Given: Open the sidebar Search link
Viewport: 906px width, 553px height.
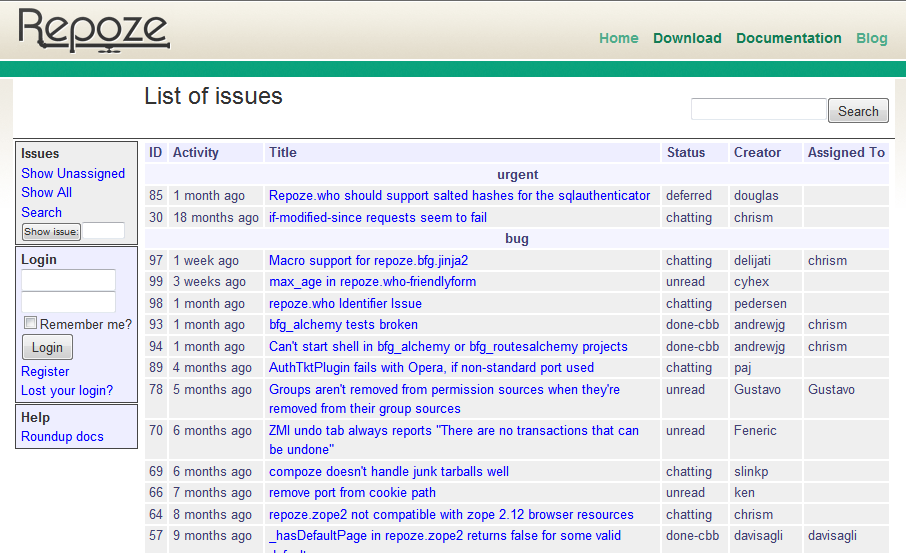Looking at the screenshot, I should 41,212.
